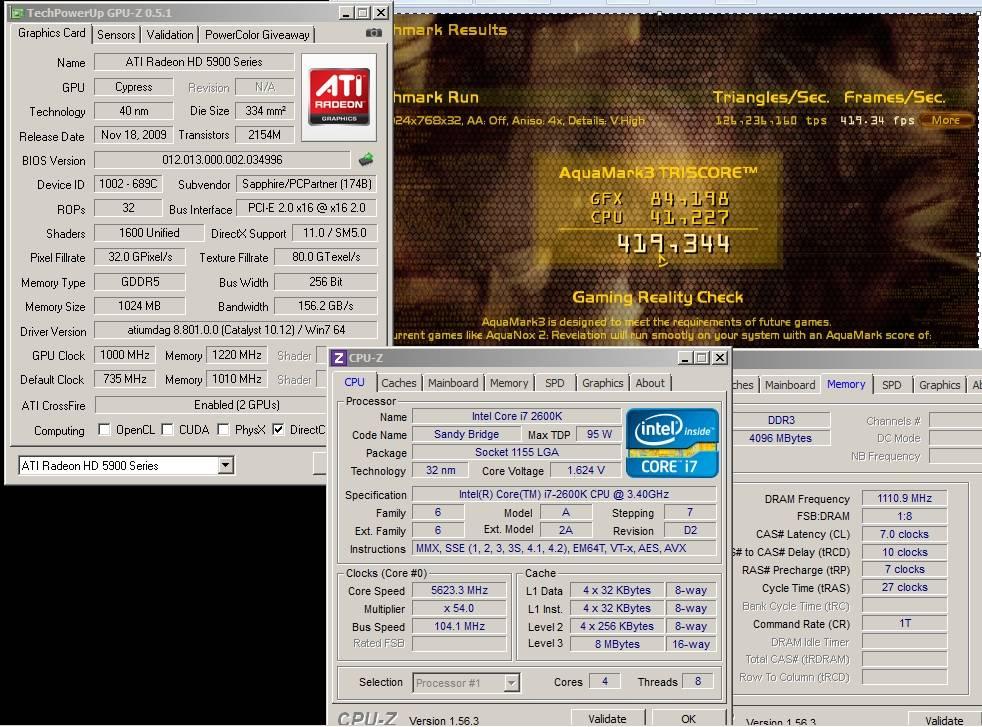Click the GPU name field ATI Radeon HD 5900 Series
The width and height of the screenshot is (982, 727).
pyautogui.click(x=194, y=61)
